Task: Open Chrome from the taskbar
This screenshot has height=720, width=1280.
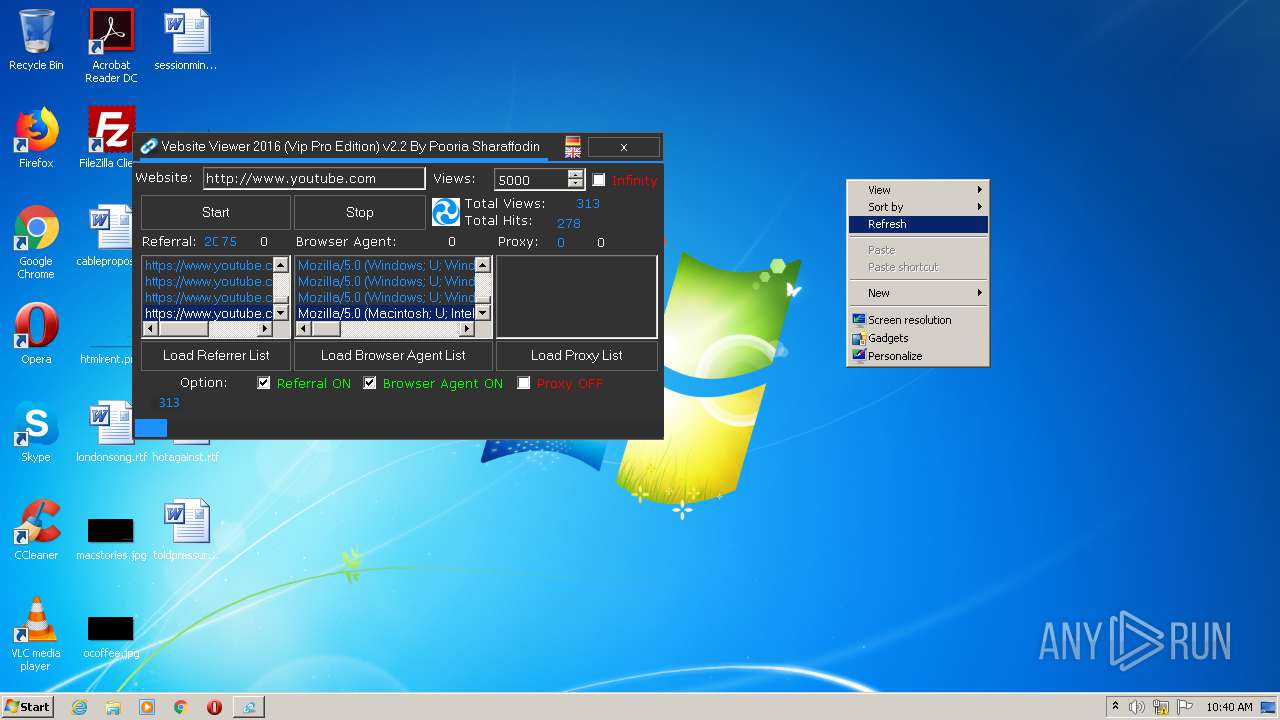Action: pos(181,707)
